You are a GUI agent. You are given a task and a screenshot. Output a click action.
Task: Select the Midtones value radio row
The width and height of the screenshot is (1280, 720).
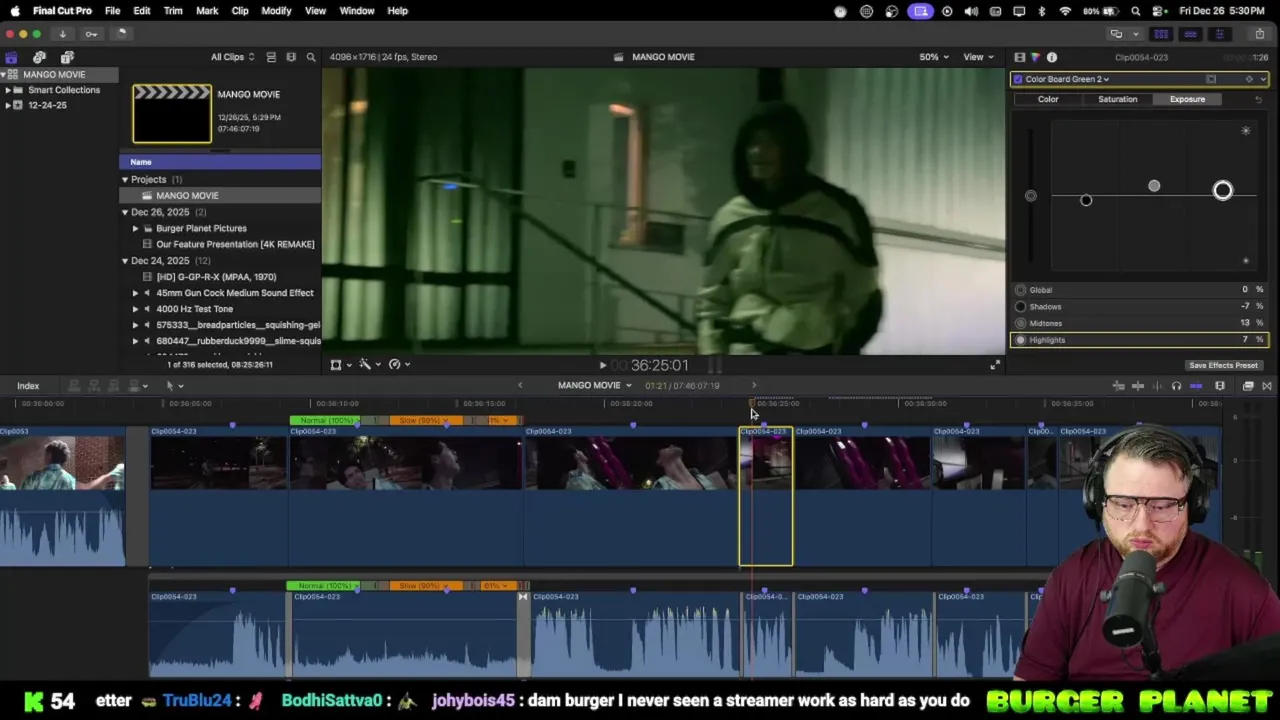click(x=1139, y=323)
